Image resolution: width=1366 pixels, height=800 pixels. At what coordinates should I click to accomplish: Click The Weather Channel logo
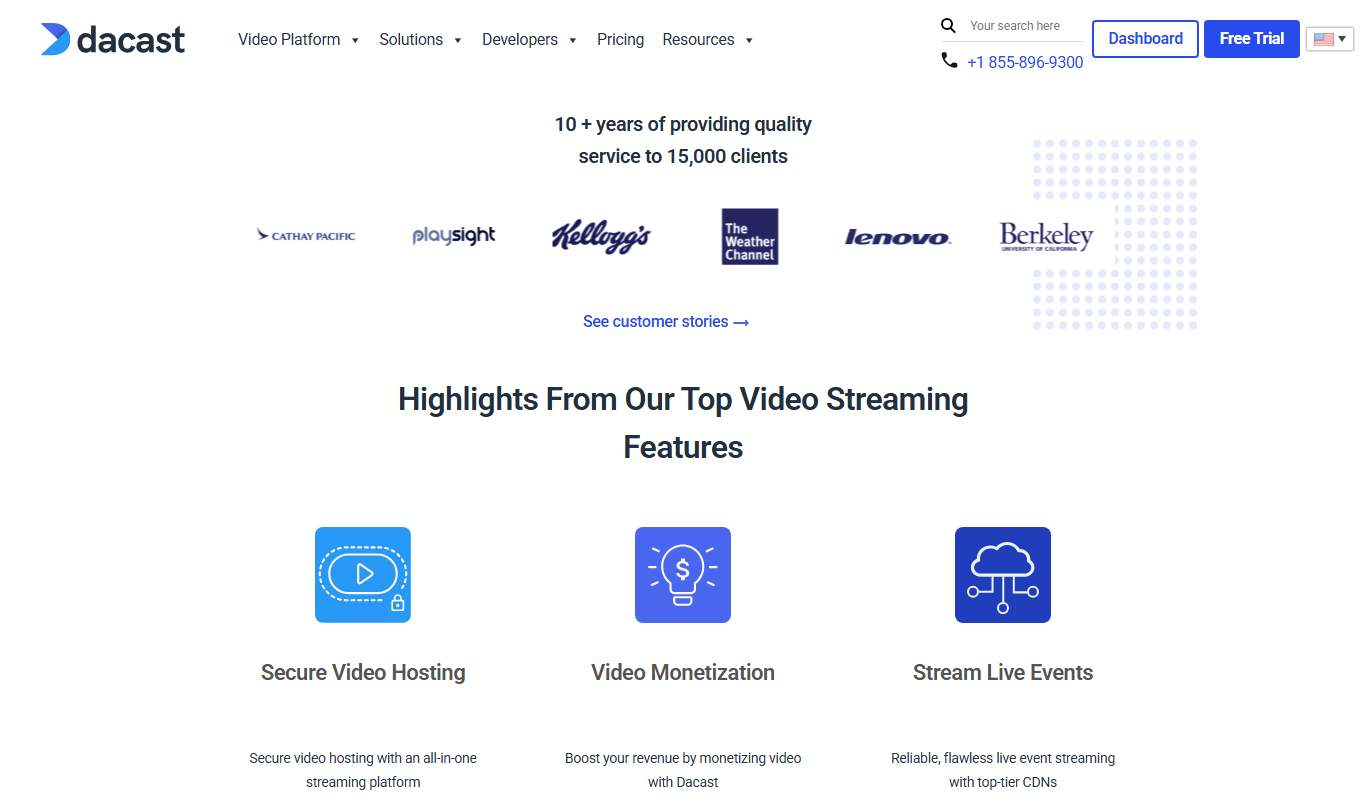point(750,236)
